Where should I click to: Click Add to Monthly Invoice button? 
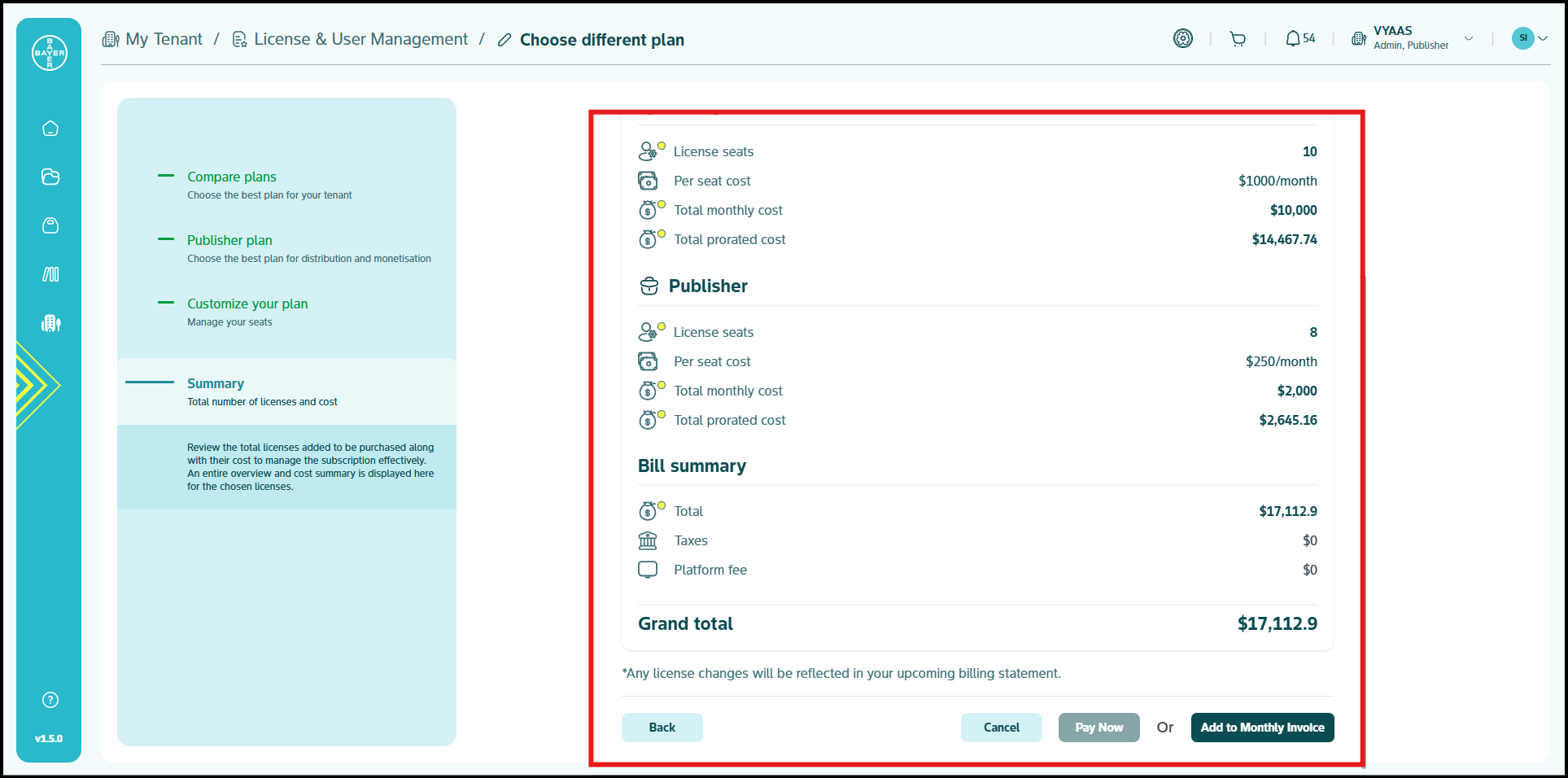click(1262, 728)
